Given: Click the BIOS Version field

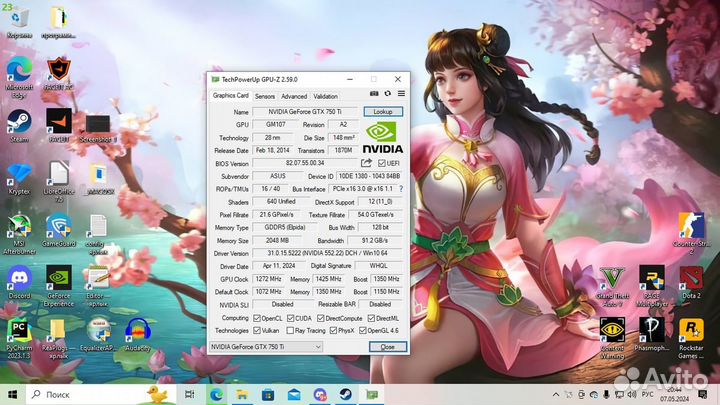Looking at the screenshot, I should [x=305, y=163].
